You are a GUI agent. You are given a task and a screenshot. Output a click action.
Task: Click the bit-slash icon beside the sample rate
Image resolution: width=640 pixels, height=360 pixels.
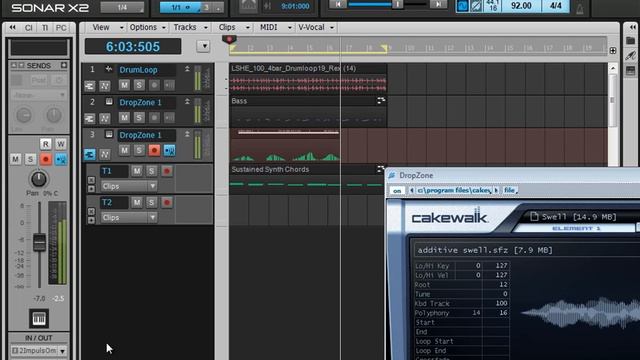point(476,6)
